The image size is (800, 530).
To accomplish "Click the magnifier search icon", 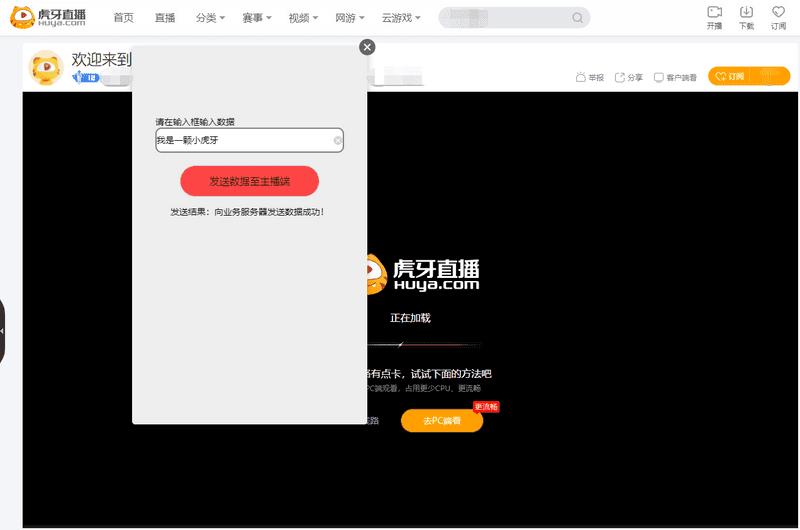I will pos(577,18).
